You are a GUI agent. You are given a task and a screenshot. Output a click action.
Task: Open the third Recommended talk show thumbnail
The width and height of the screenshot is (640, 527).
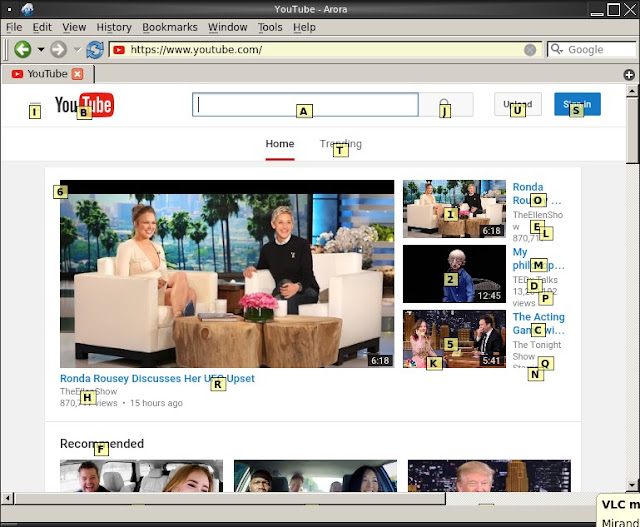tap(489, 476)
